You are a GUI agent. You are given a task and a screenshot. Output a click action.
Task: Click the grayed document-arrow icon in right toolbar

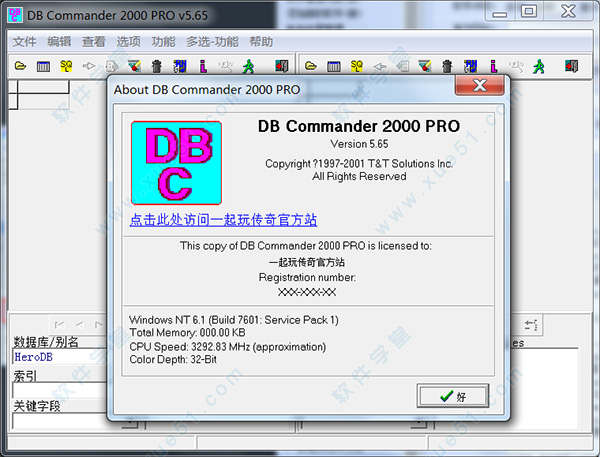tap(402, 66)
